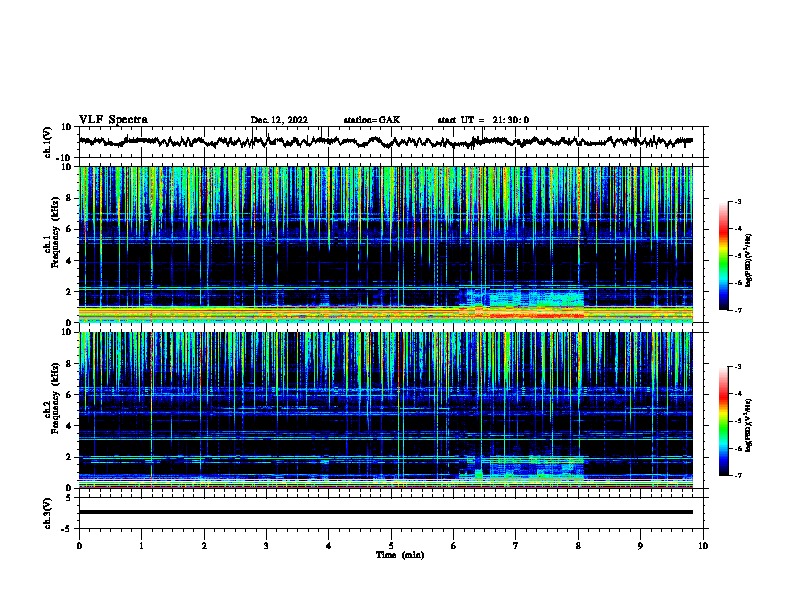Image resolution: width=792 pixels, height=612 pixels.
Task: Click the "start UT = 21:30:0" header text
Action: tap(483, 120)
